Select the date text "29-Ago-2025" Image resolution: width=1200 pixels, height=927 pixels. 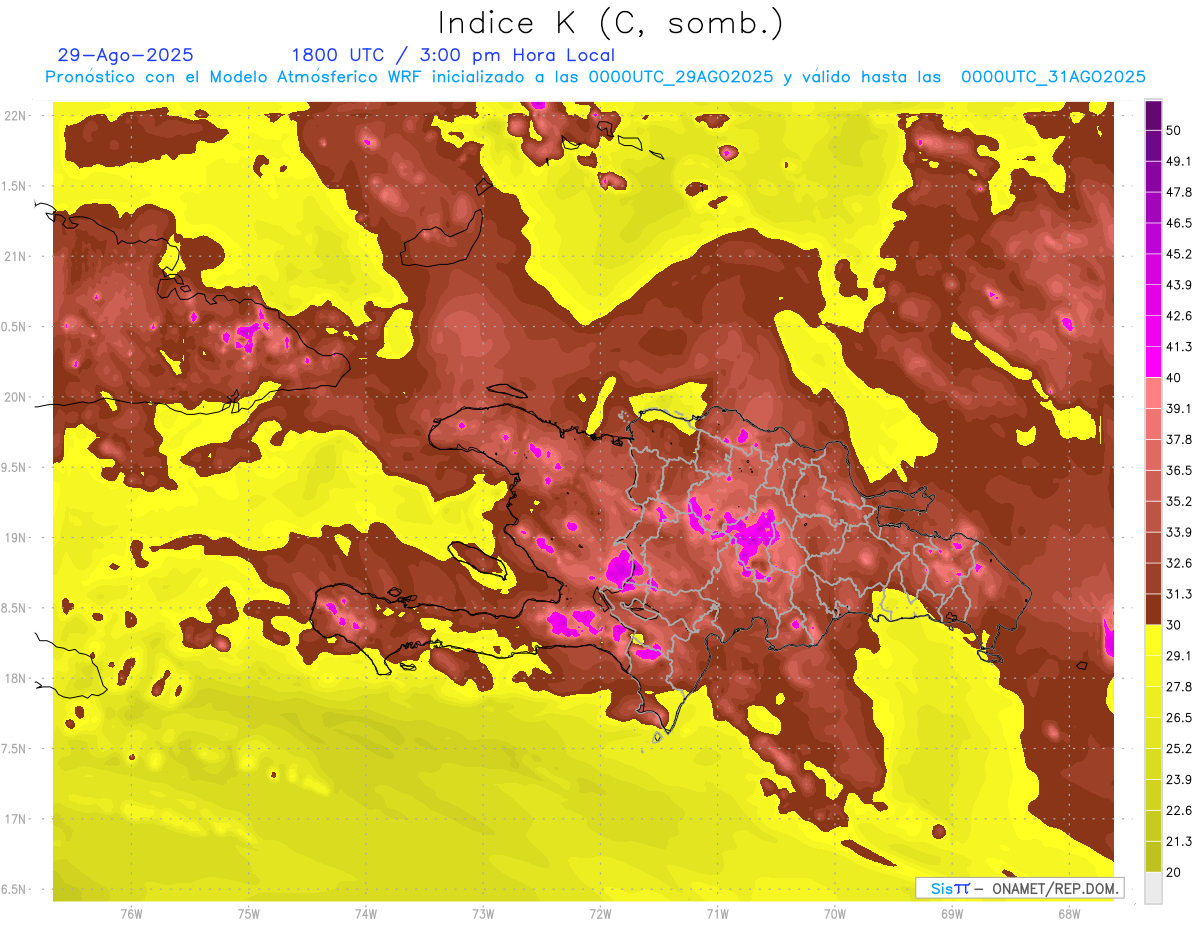pyautogui.click(x=126, y=55)
